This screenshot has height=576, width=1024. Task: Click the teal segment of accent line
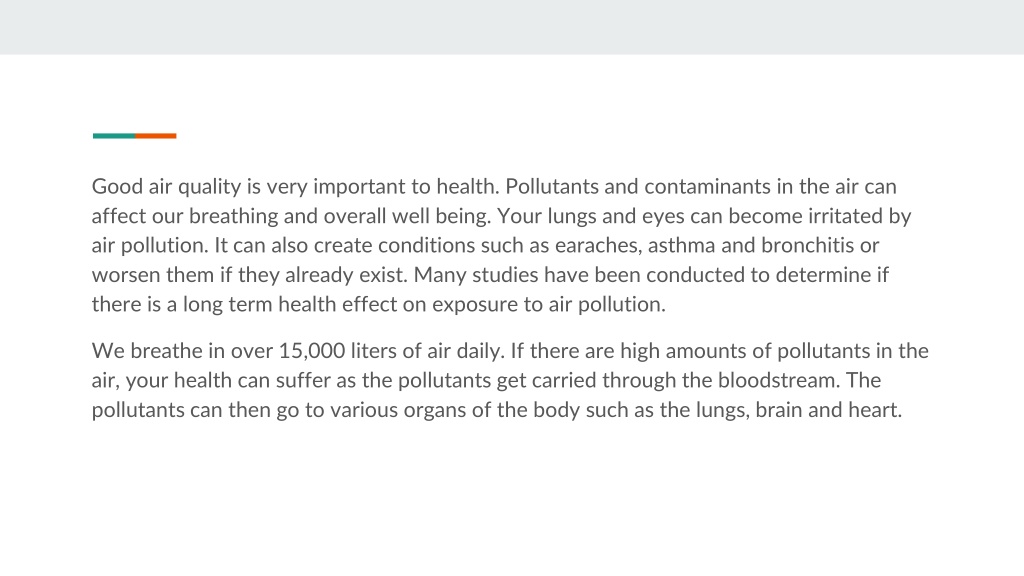pos(114,136)
